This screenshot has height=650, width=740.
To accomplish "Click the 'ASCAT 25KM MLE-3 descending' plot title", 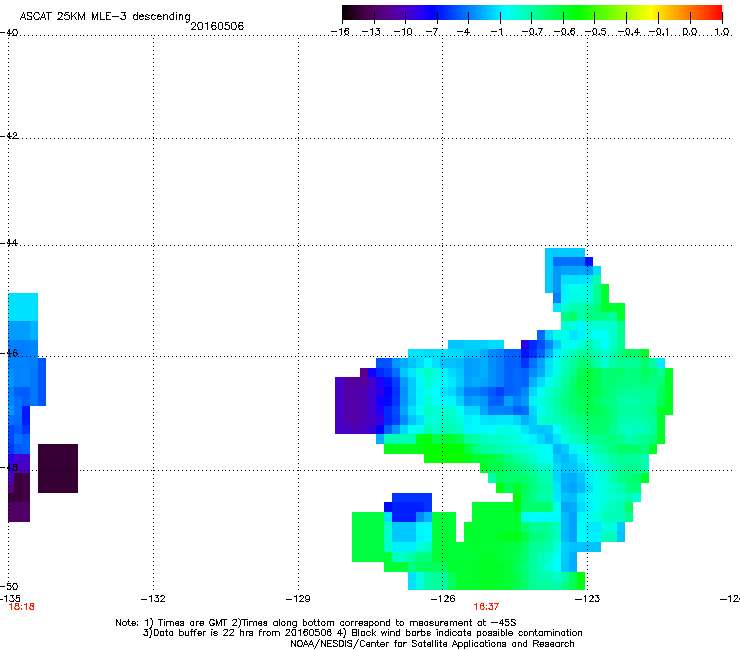I will pyautogui.click(x=105, y=16).
